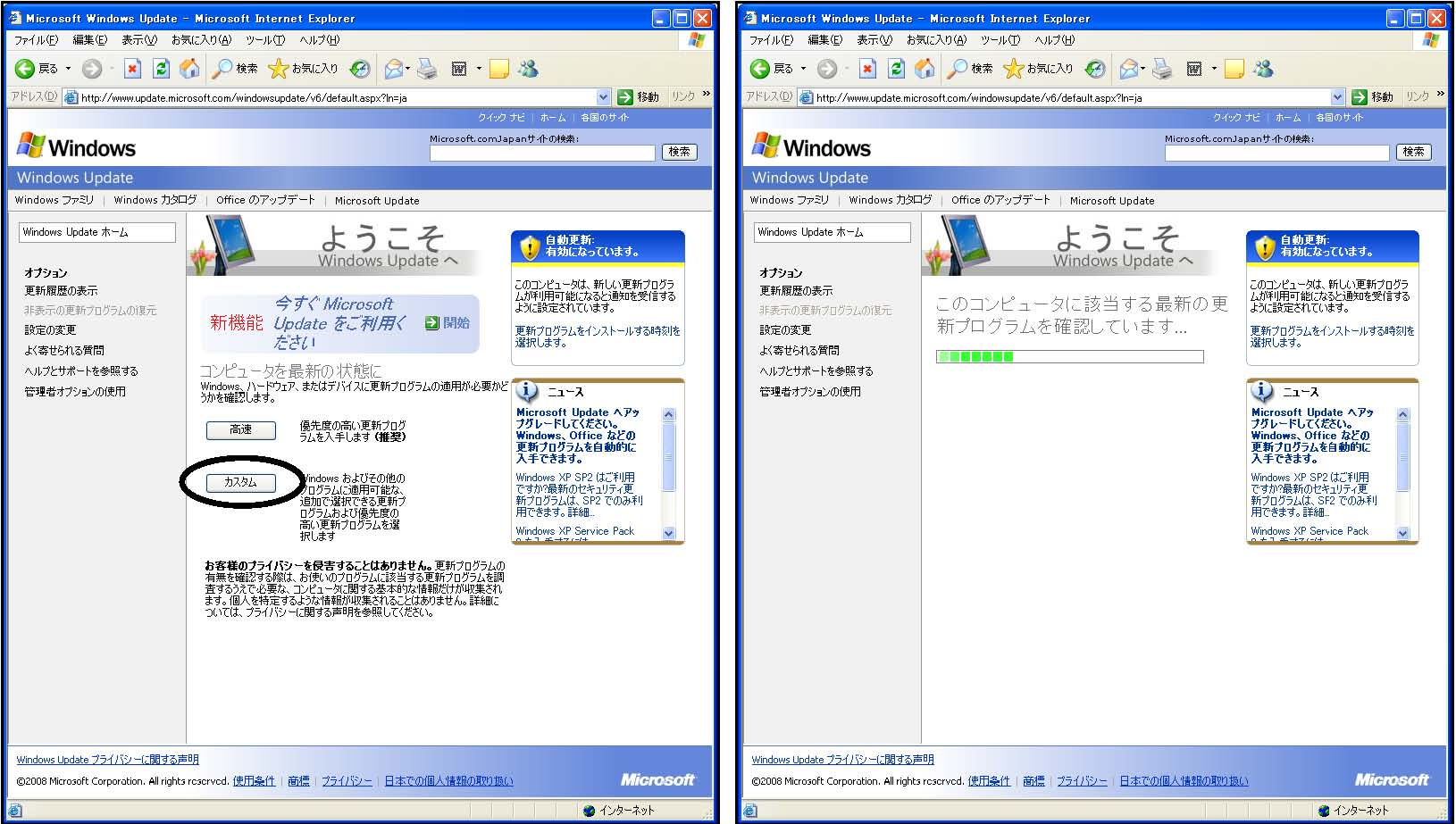Viewport: 1456px width, 824px height.
Task: Open Microsoft Update tab in left window
Action: 377,201
